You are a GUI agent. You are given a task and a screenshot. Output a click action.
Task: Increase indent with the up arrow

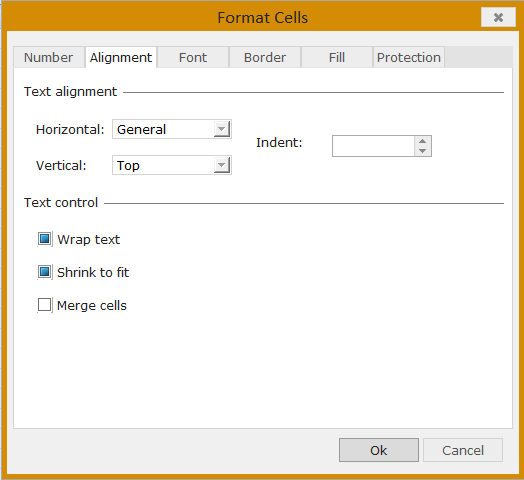[422, 141]
